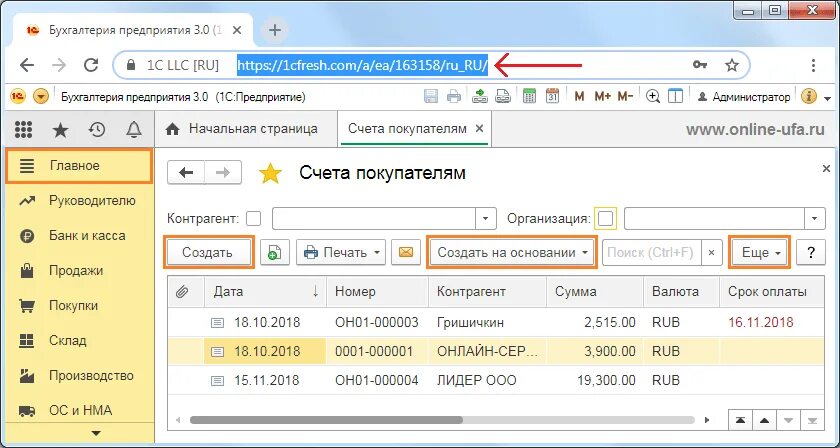840x448 pixels.
Task: Jump to the last list row with the bottom arrow
Action: (x=813, y=420)
